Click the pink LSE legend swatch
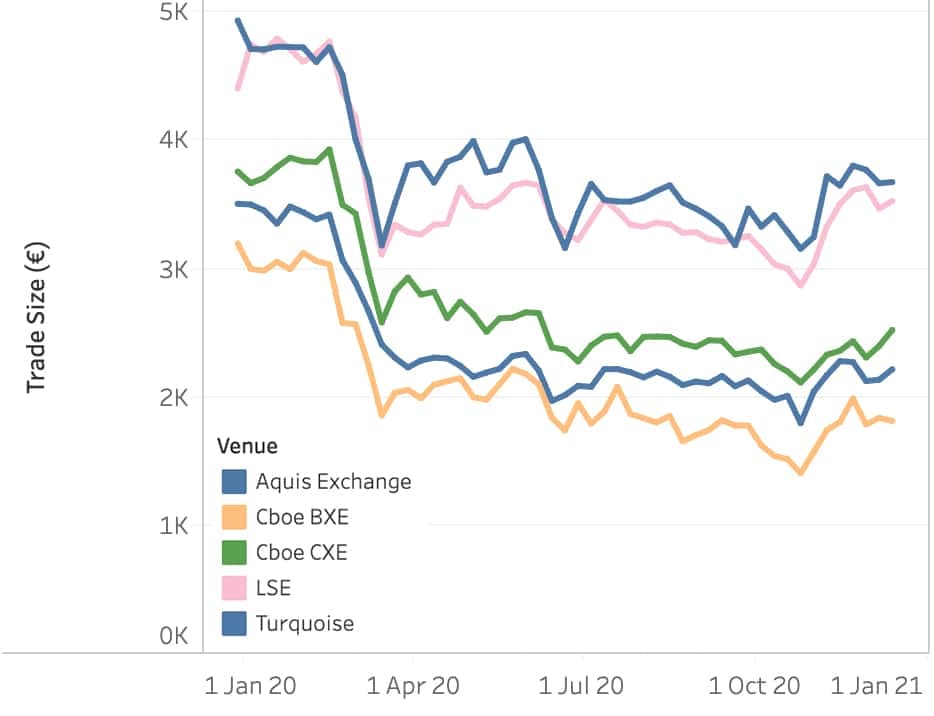 (234, 588)
